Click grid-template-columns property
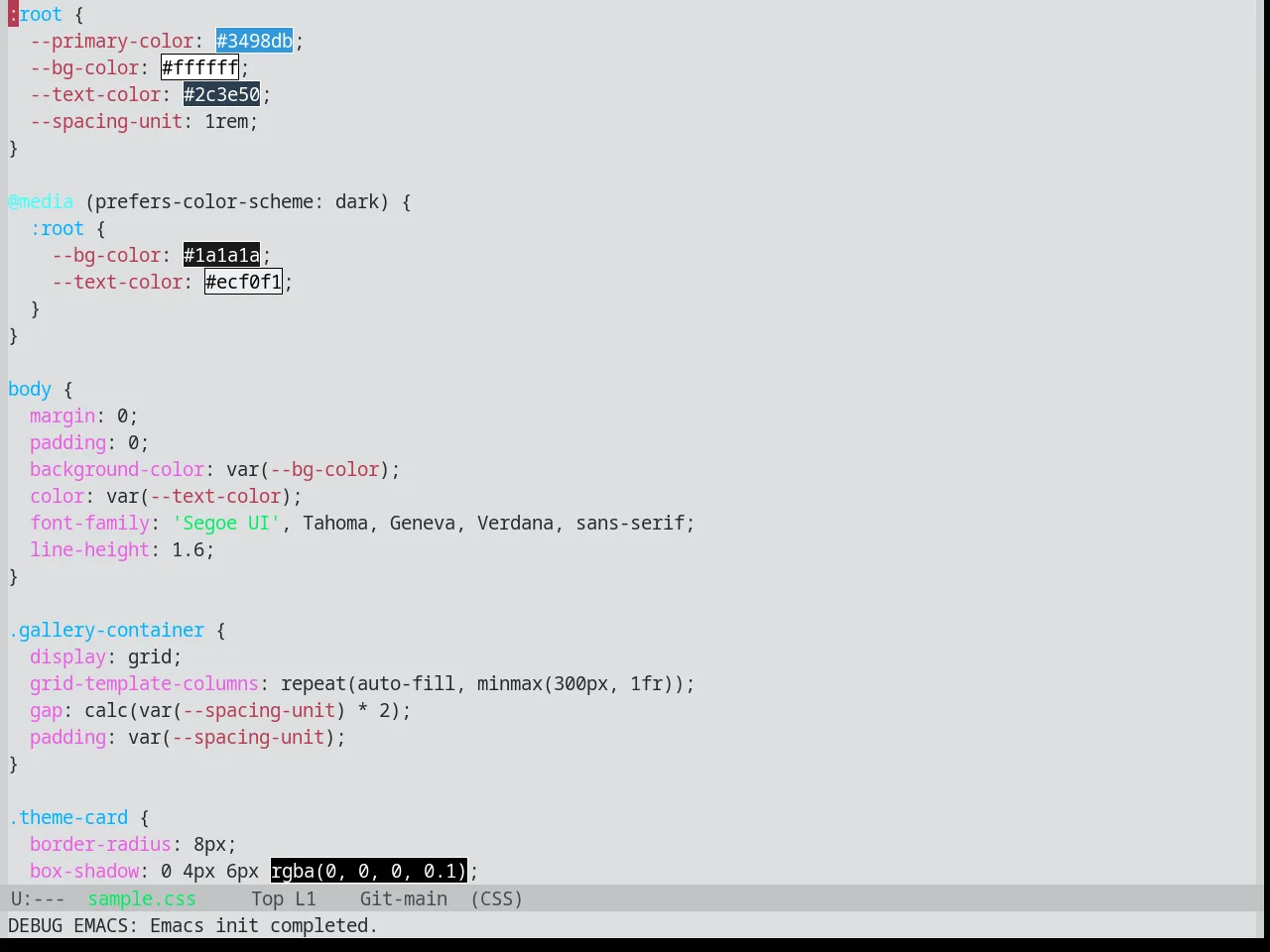This screenshot has width=1270, height=952. [144, 683]
